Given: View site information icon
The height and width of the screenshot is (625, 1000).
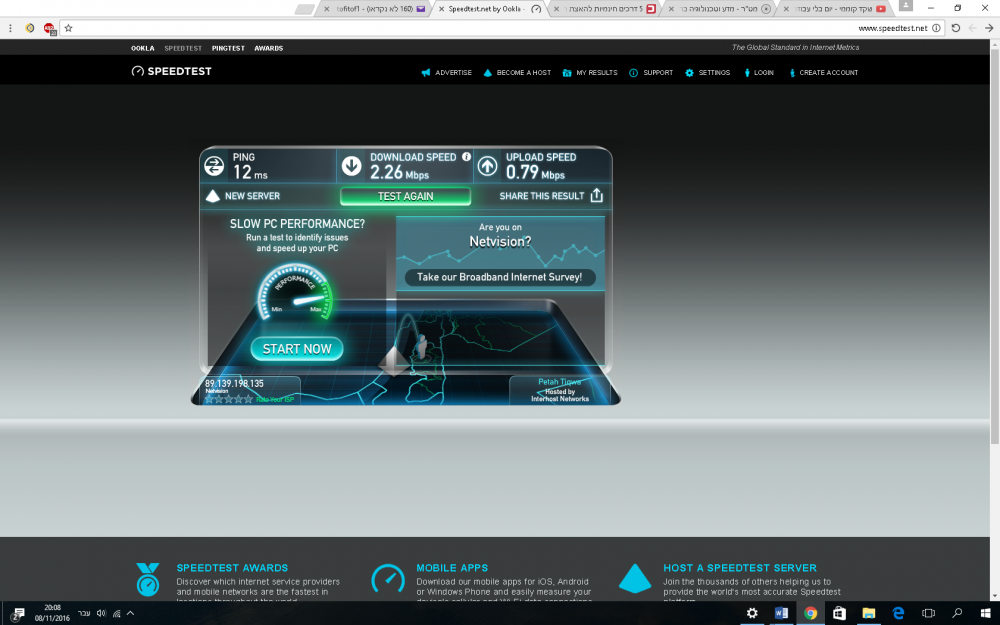Looking at the screenshot, I should [936, 28].
